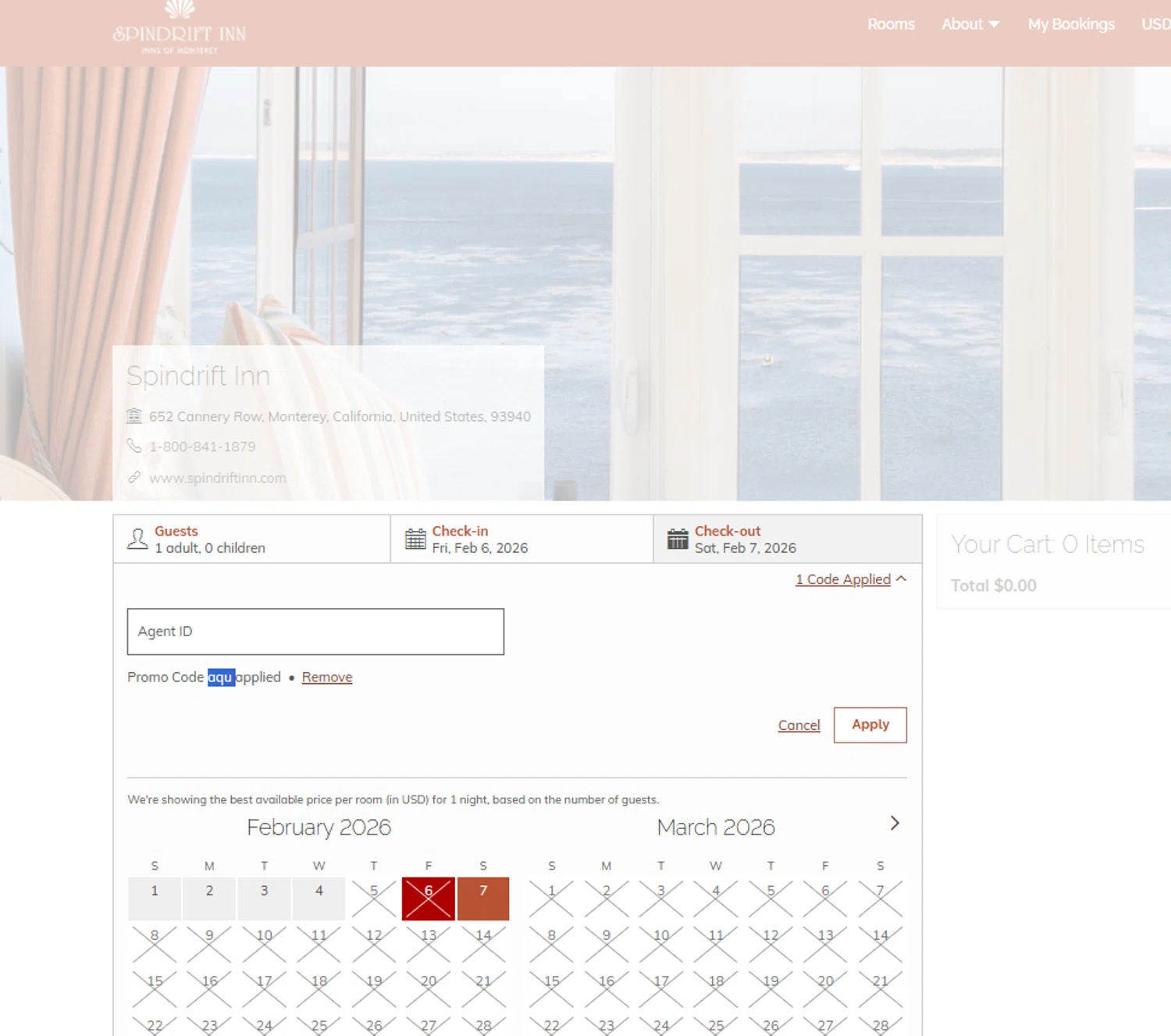Click the Apply button
1171x1036 pixels.
click(x=870, y=725)
